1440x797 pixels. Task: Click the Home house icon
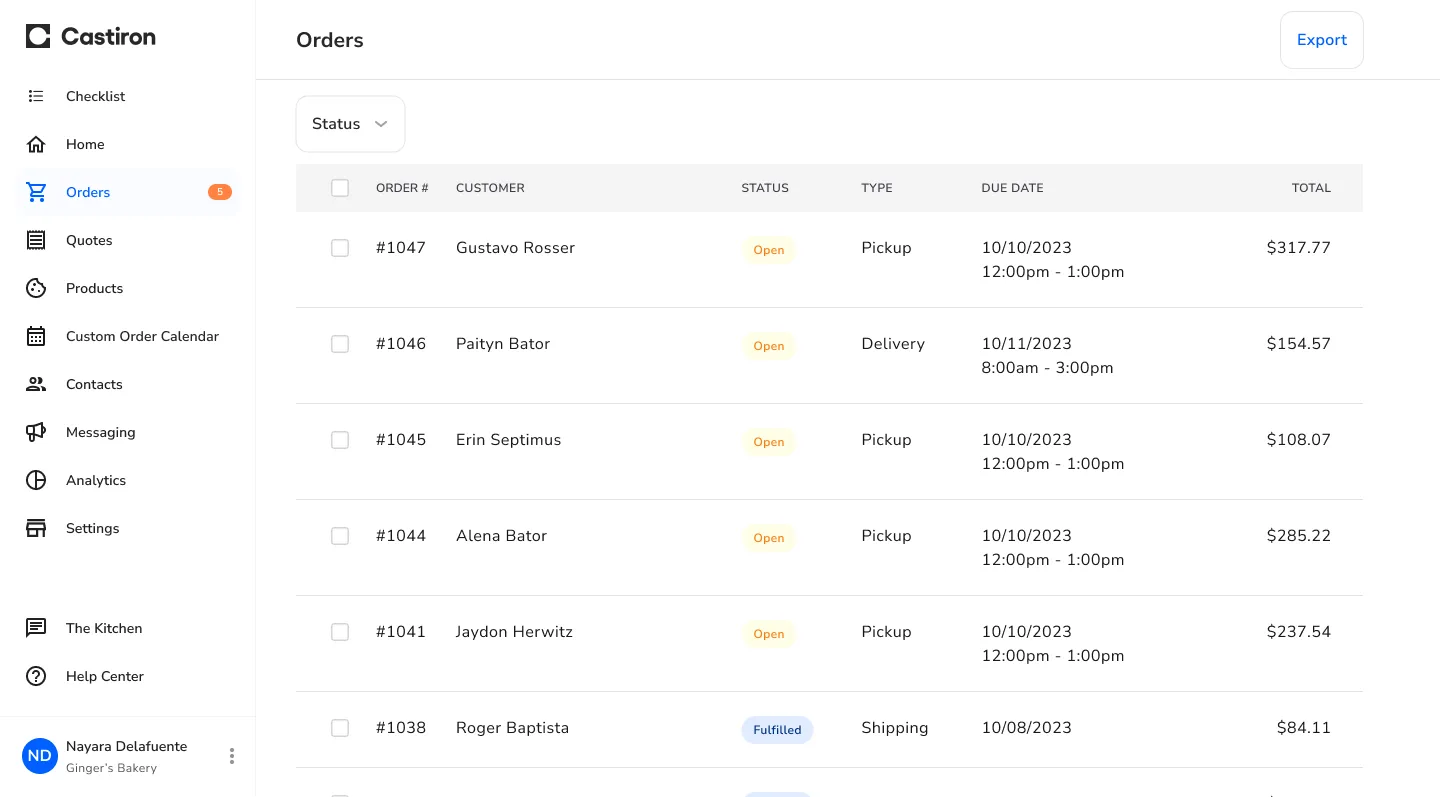point(36,144)
